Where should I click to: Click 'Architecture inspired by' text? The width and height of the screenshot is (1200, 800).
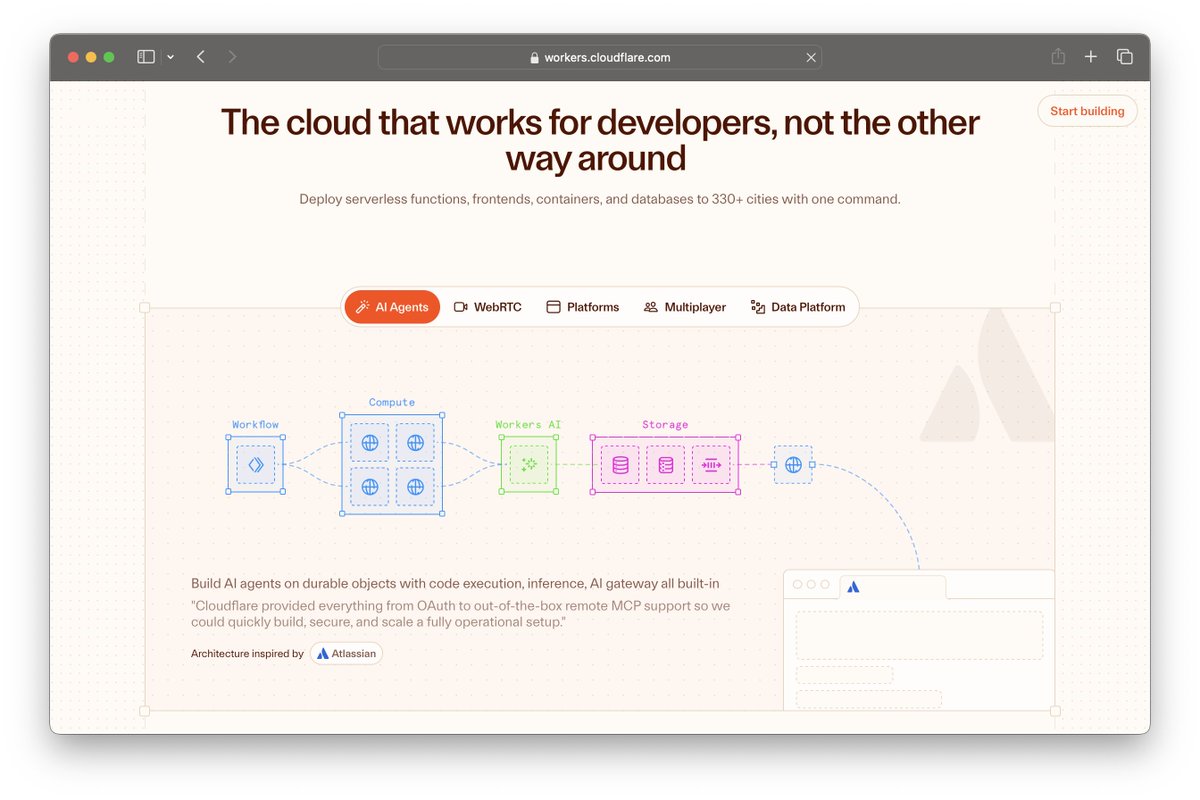pyautogui.click(x=247, y=654)
